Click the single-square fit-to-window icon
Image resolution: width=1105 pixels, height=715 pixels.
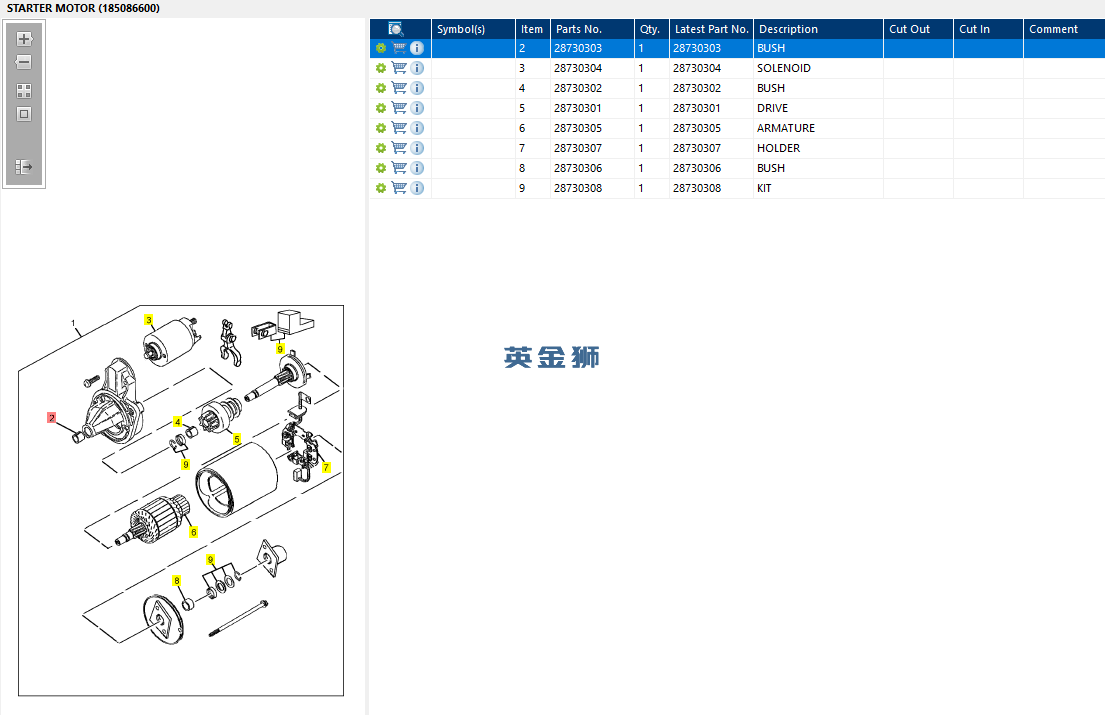pyautogui.click(x=24, y=114)
